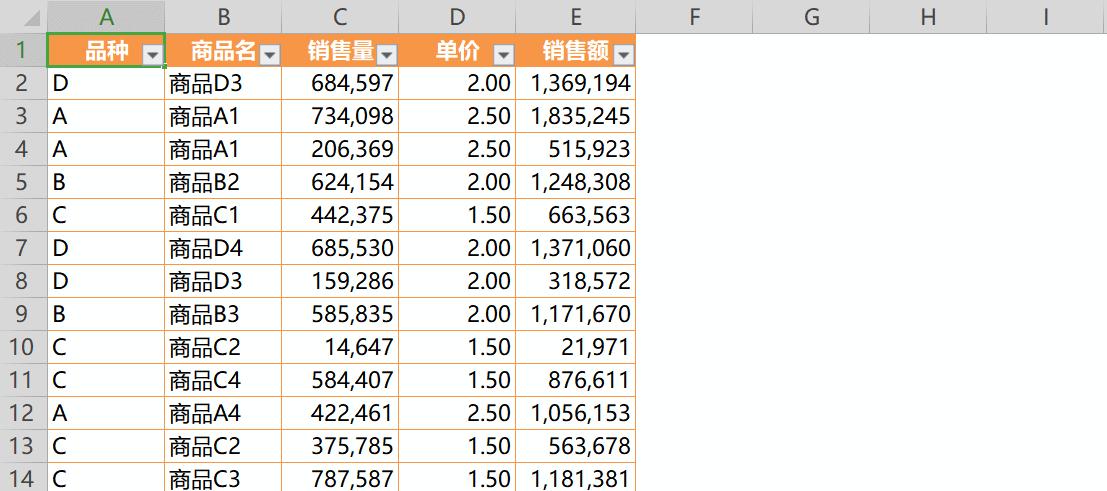
Task: Select column G header
Action: pos(811,16)
